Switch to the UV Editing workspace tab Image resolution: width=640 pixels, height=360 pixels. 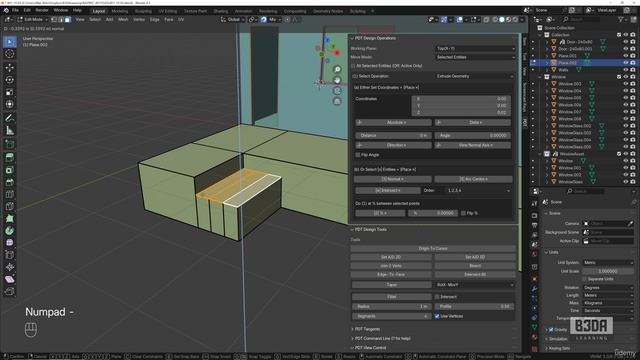[168, 11]
